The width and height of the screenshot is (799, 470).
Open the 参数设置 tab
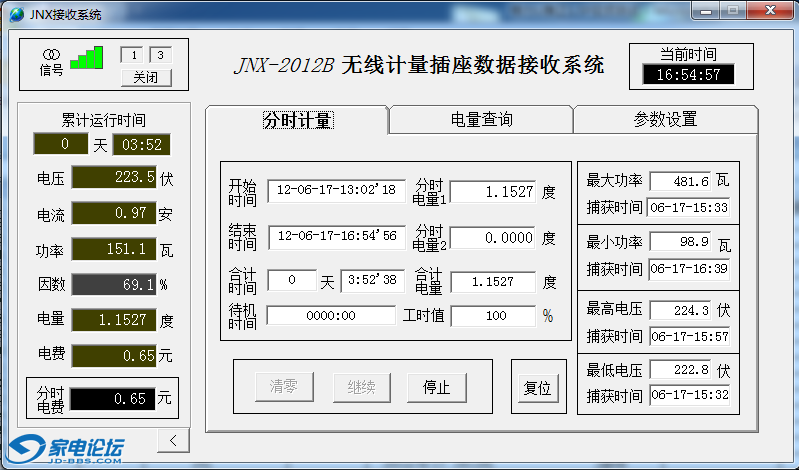pyautogui.click(x=665, y=120)
